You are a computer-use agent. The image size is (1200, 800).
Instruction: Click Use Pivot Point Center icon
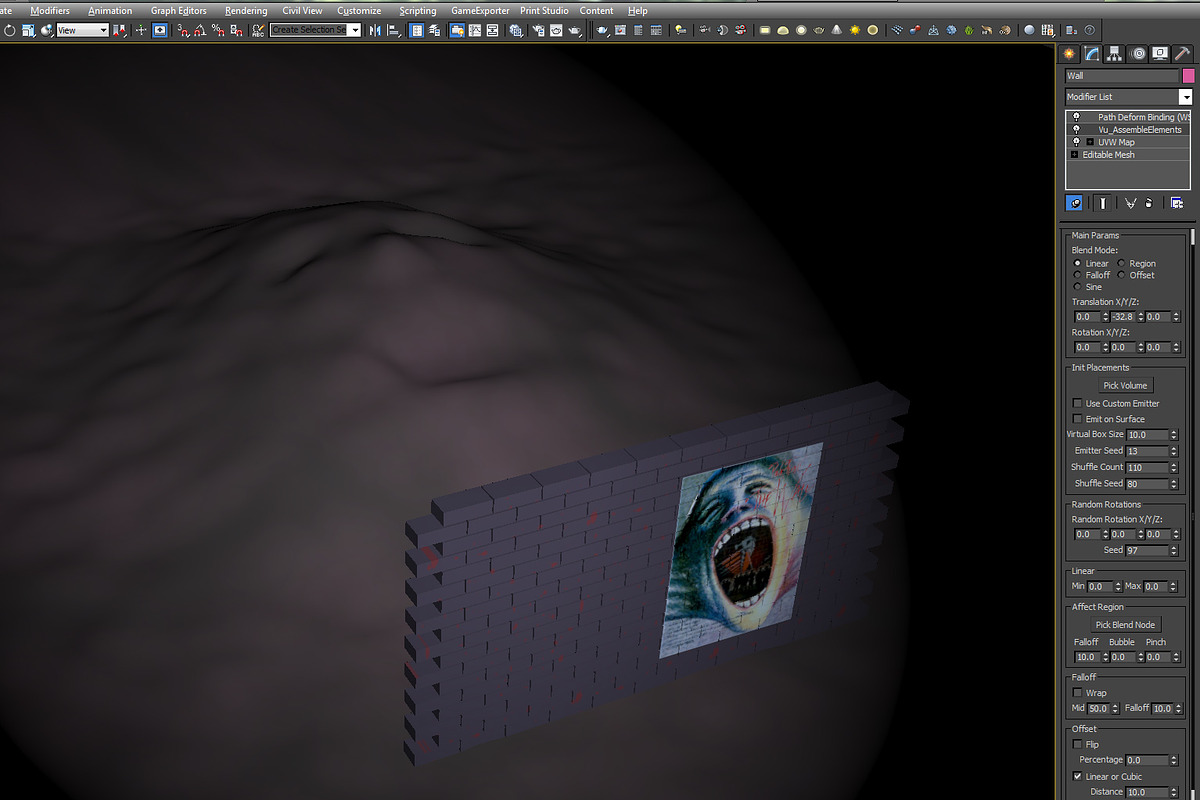tap(120, 30)
